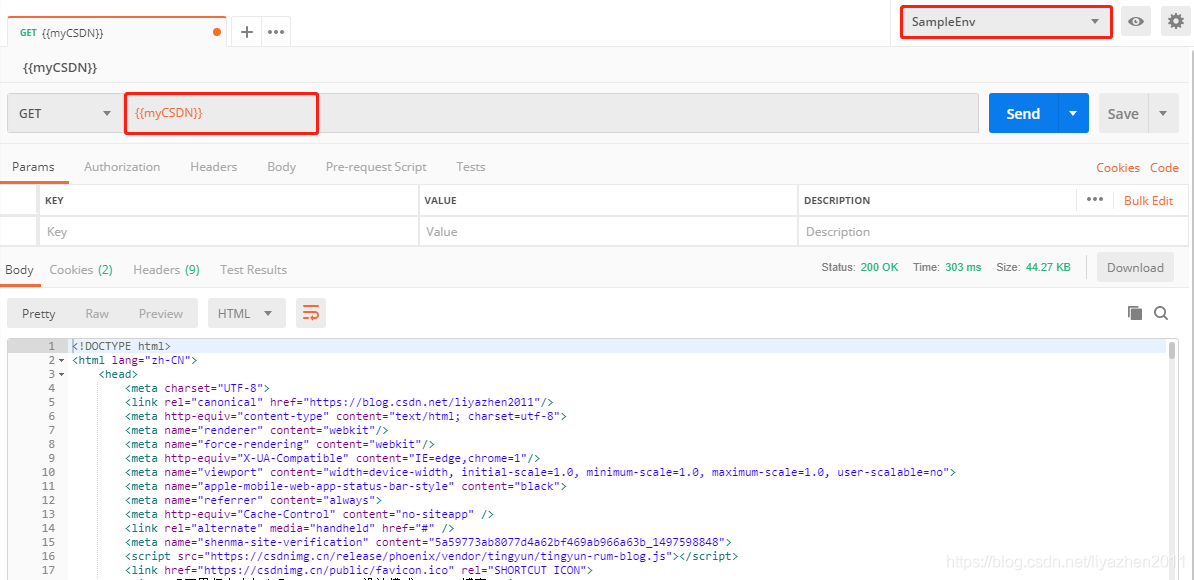This screenshot has height=580, width=1194.
Task: Copy response body to clipboard icon
Action: 1135,313
